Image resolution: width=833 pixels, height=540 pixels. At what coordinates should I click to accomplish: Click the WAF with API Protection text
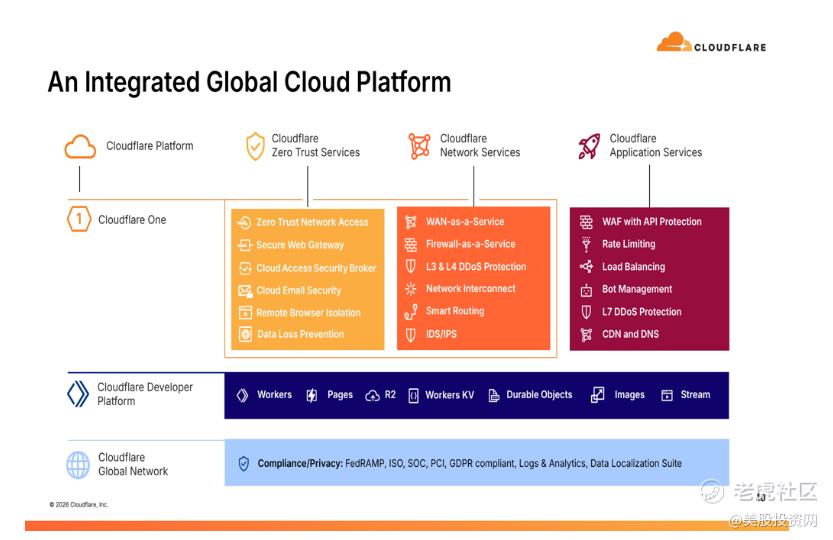click(652, 222)
